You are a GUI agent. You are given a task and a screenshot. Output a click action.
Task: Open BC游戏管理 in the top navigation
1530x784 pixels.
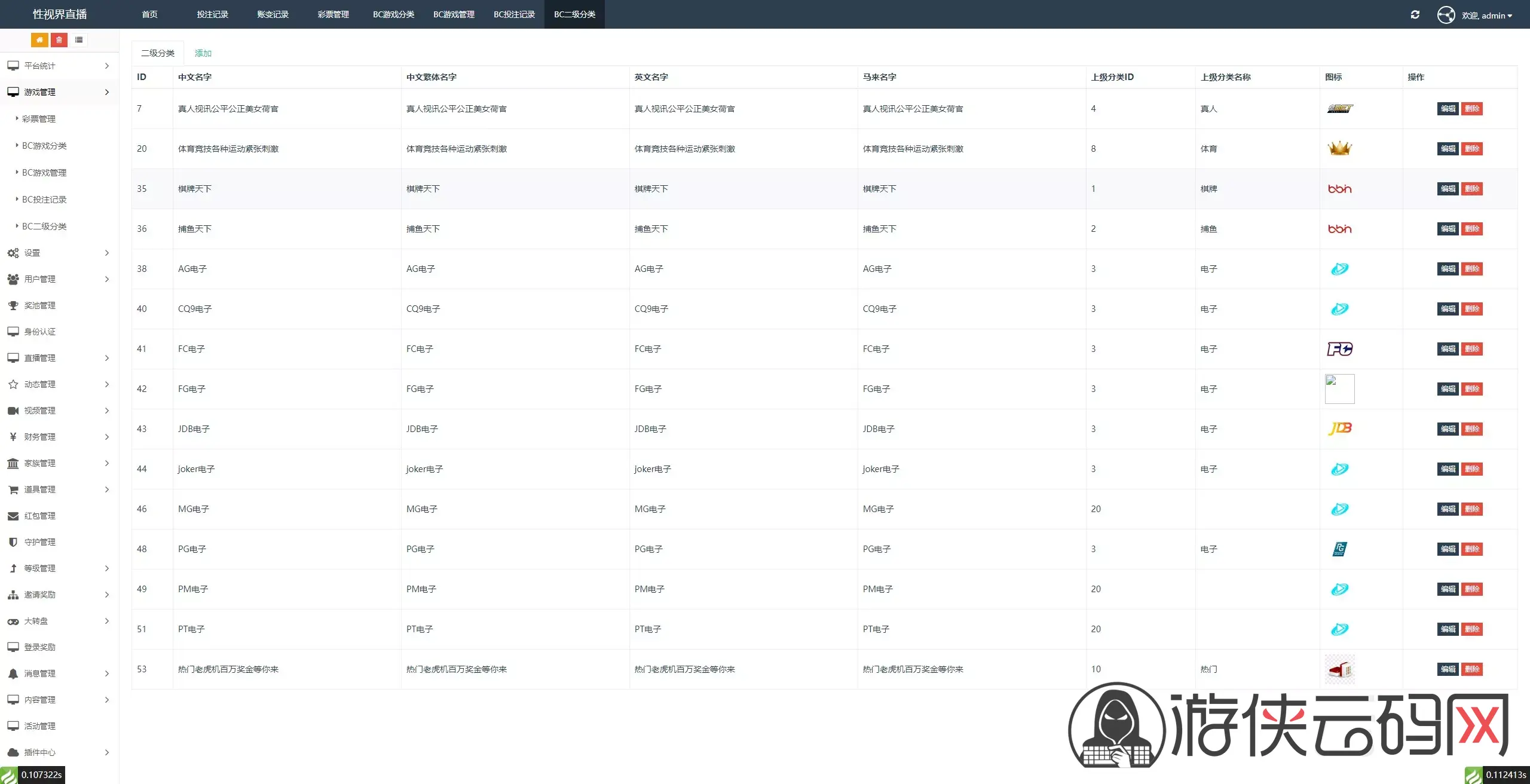(x=454, y=14)
